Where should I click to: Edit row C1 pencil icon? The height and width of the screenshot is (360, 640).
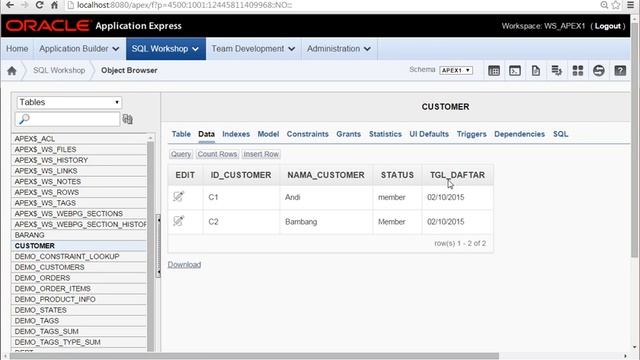tap(178, 196)
